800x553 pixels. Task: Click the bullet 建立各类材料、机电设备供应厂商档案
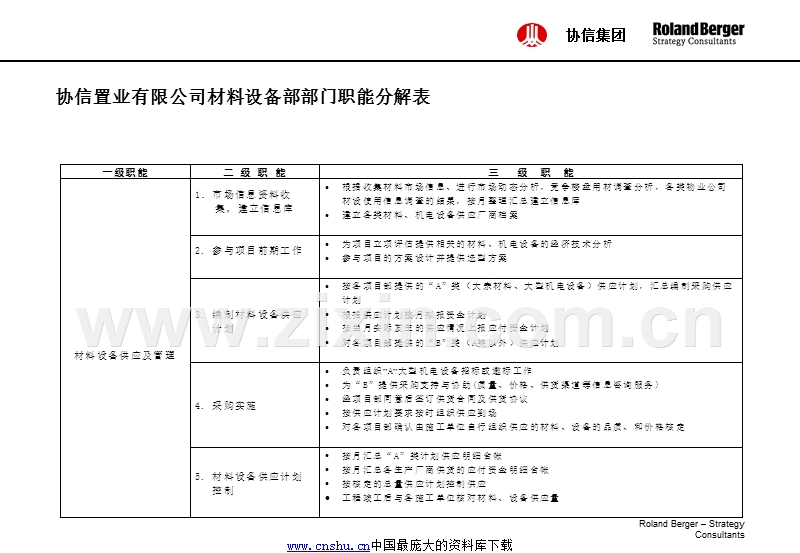coord(430,215)
